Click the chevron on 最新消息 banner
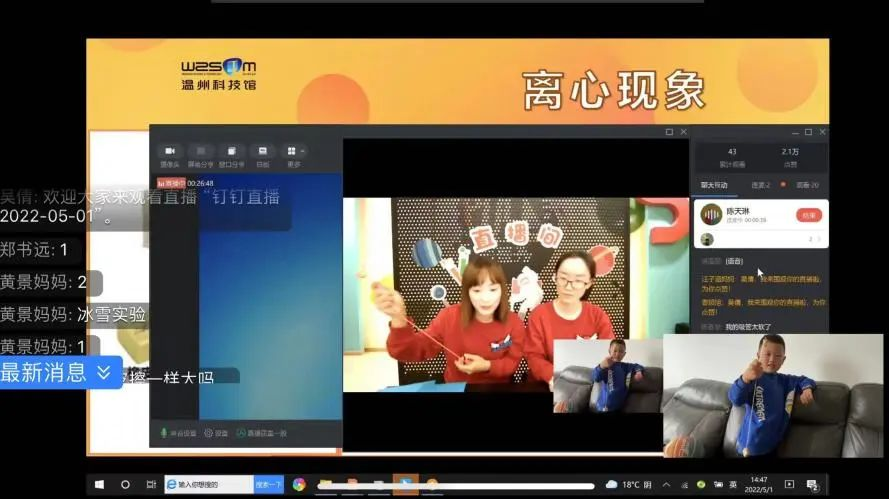Screen dimensions: 889x499 104,373
